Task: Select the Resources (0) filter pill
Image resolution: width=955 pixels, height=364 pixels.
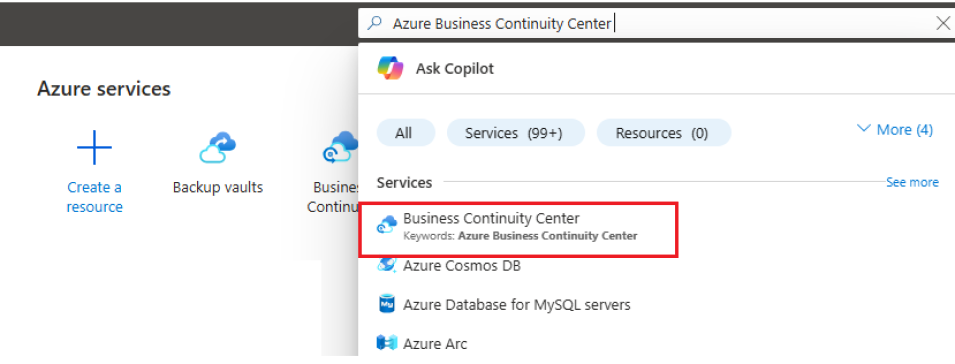Action: tap(663, 133)
